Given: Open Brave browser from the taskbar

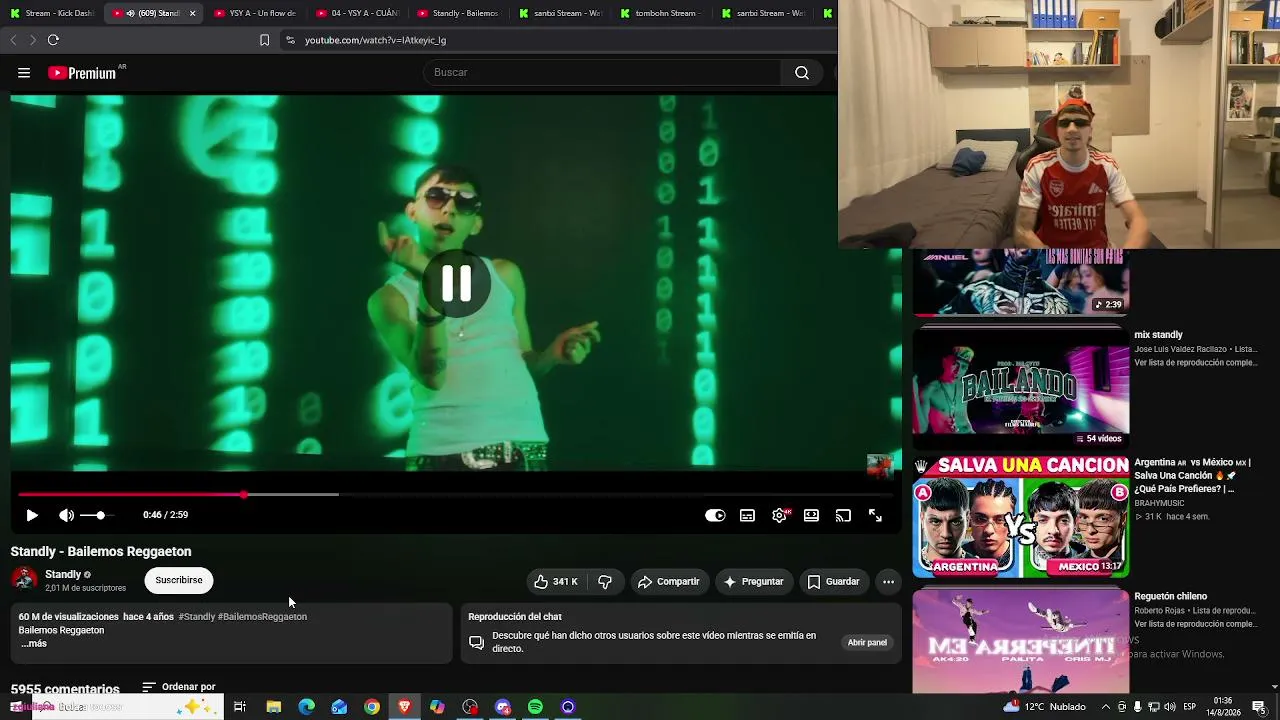Looking at the screenshot, I should 404,707.
